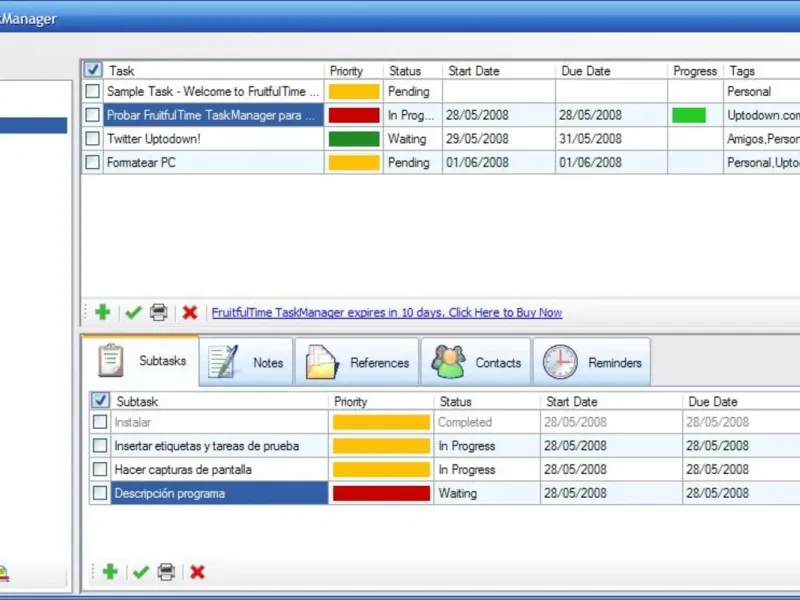Viewport: 800px width, 600px height.
Task: Sort tasks by the top Status column header
Action: (x=413, y=71)
